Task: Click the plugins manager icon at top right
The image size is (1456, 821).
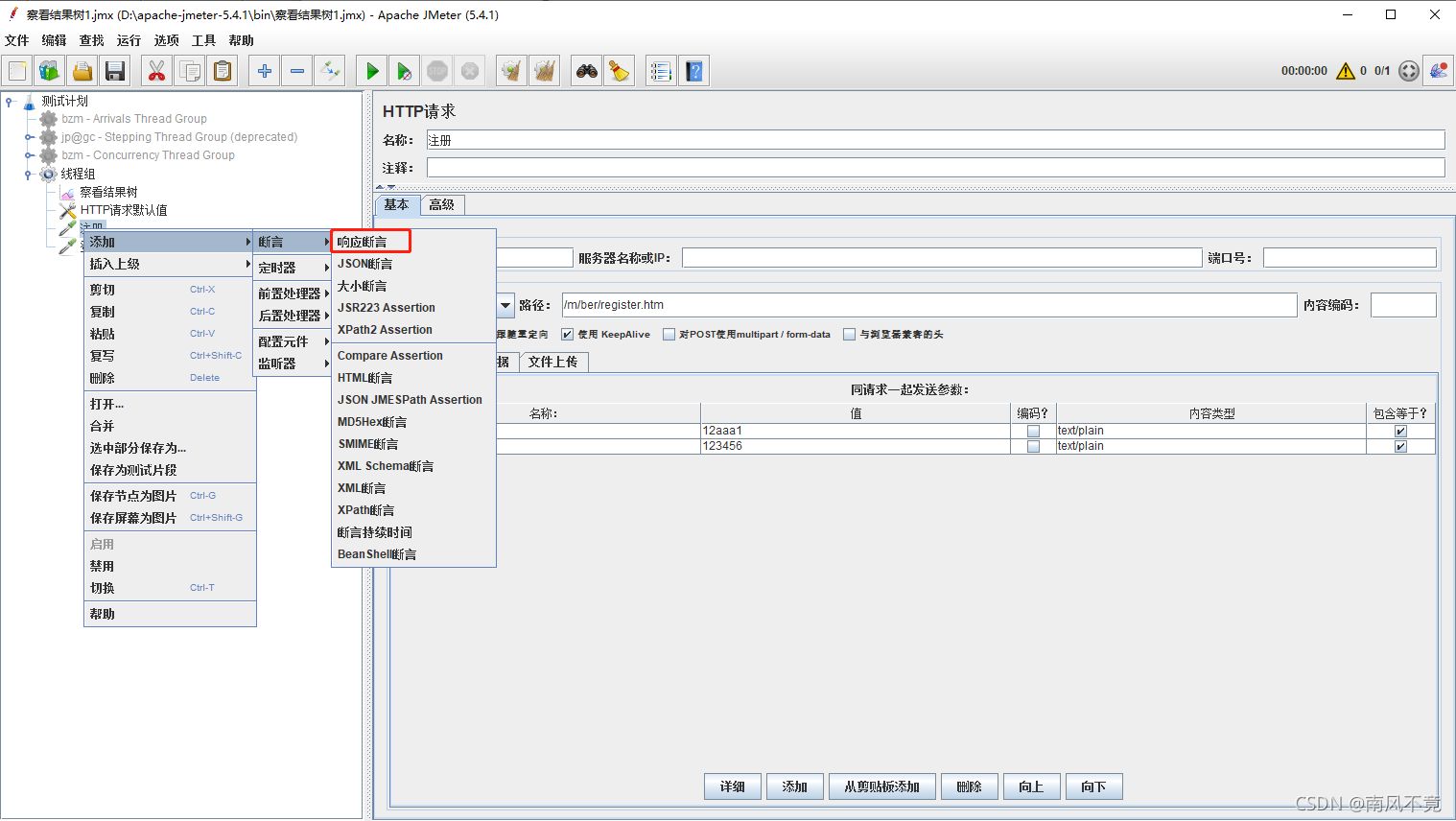Action: click(x=1438, y=71)
